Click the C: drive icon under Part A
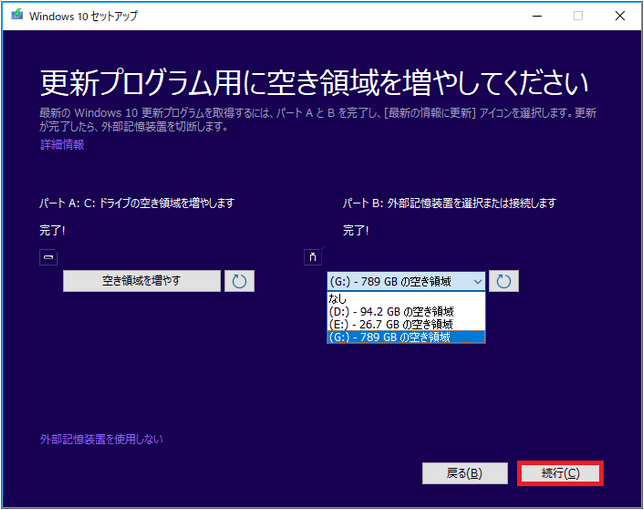Viewport: 644px width, 510px height. (x=47, y=257)
